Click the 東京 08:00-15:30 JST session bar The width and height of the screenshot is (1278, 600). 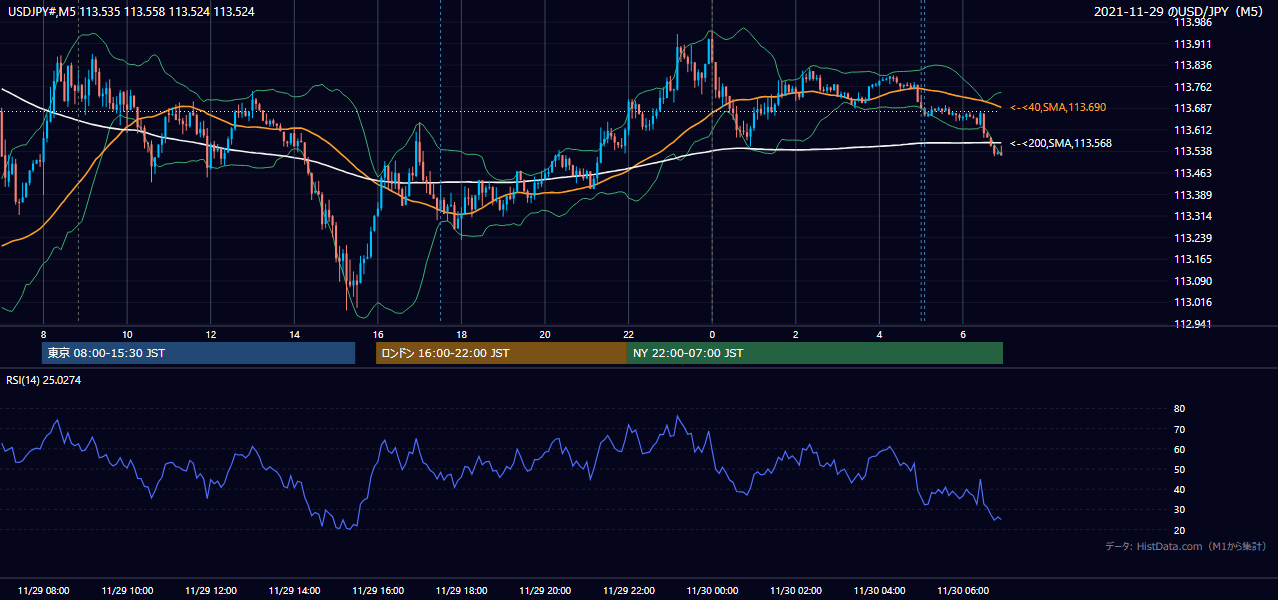198,353
